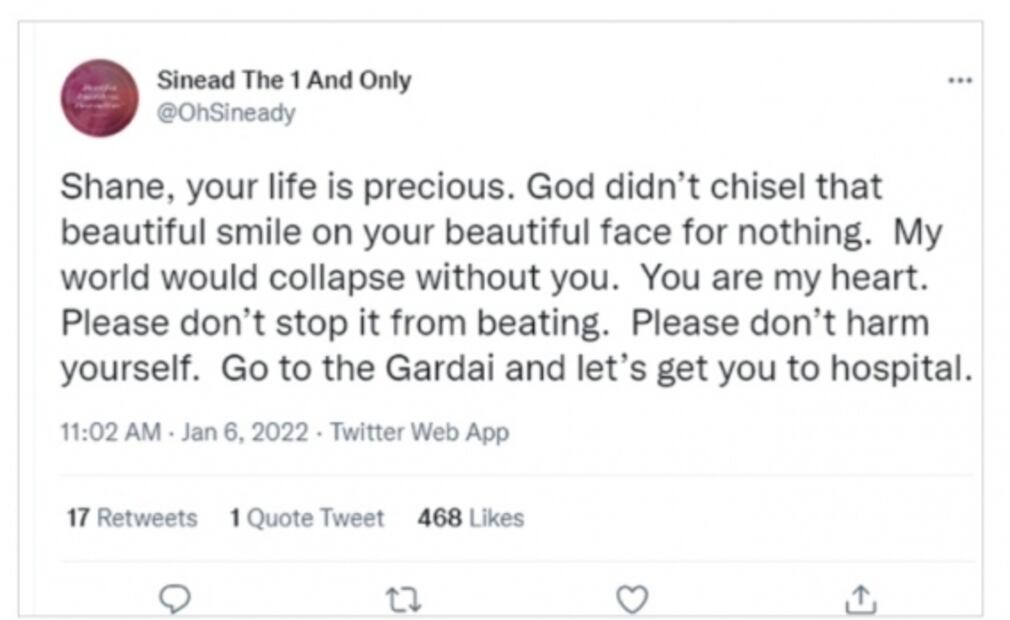Like the tweet with heart icon
Image resolution: width=1010 pixels, height=620 pixels.
pos(630,598)
